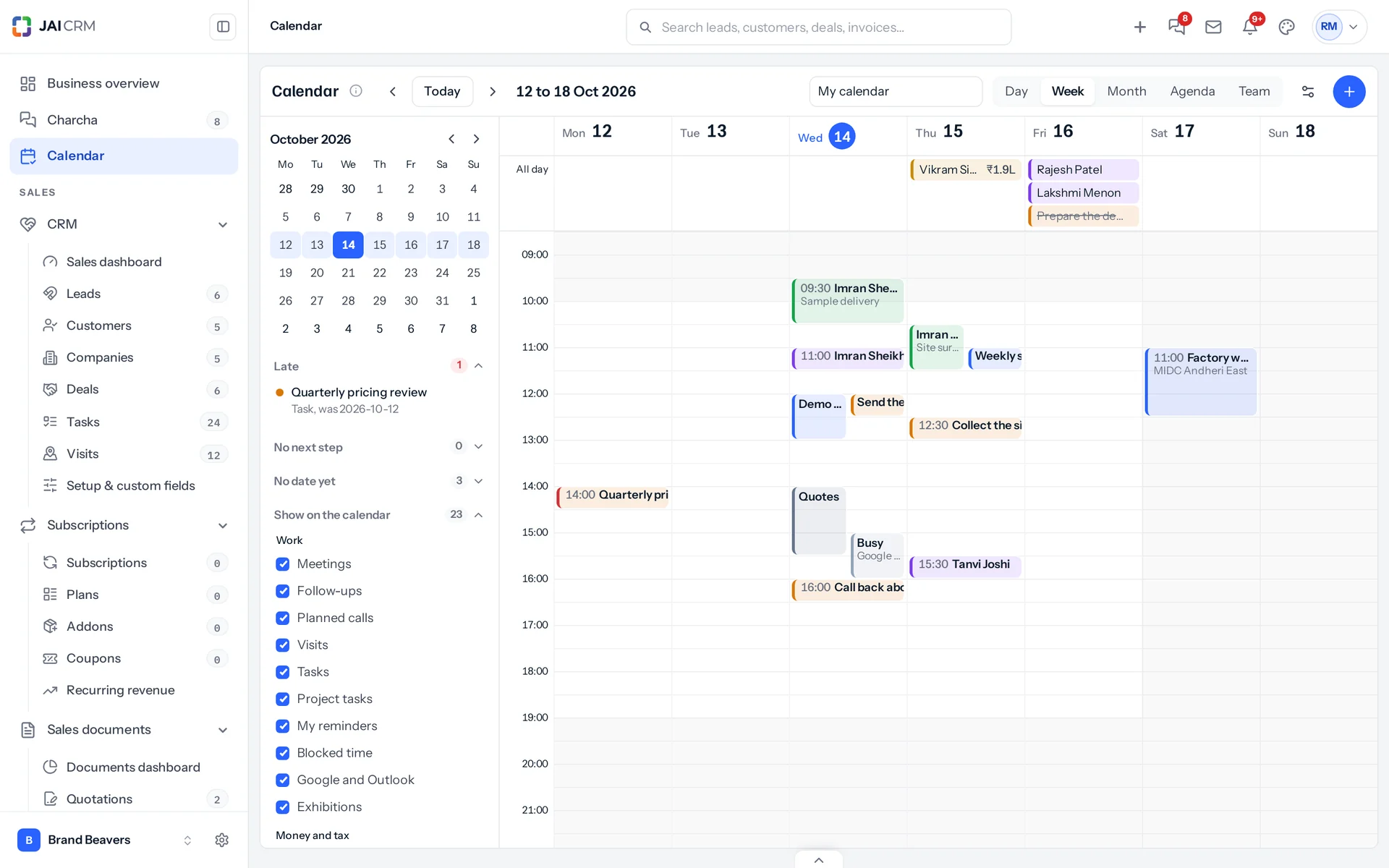Open the notifications bell icon
Screen dimensions: 1389x868
pos(1249,27)
